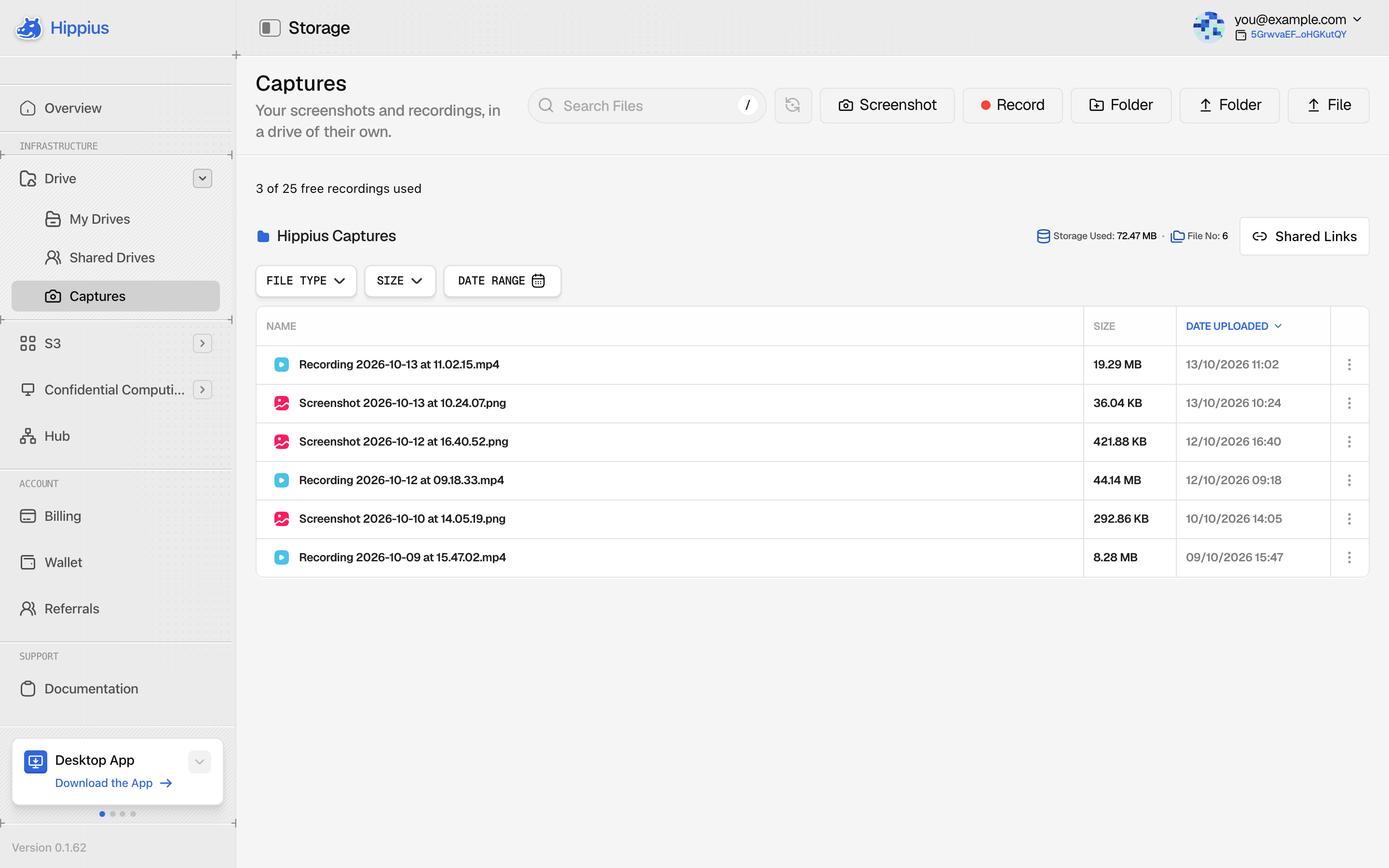Screen dimensions: 1389x868
Task: Open Shared Drives
Action: (100, 257)
